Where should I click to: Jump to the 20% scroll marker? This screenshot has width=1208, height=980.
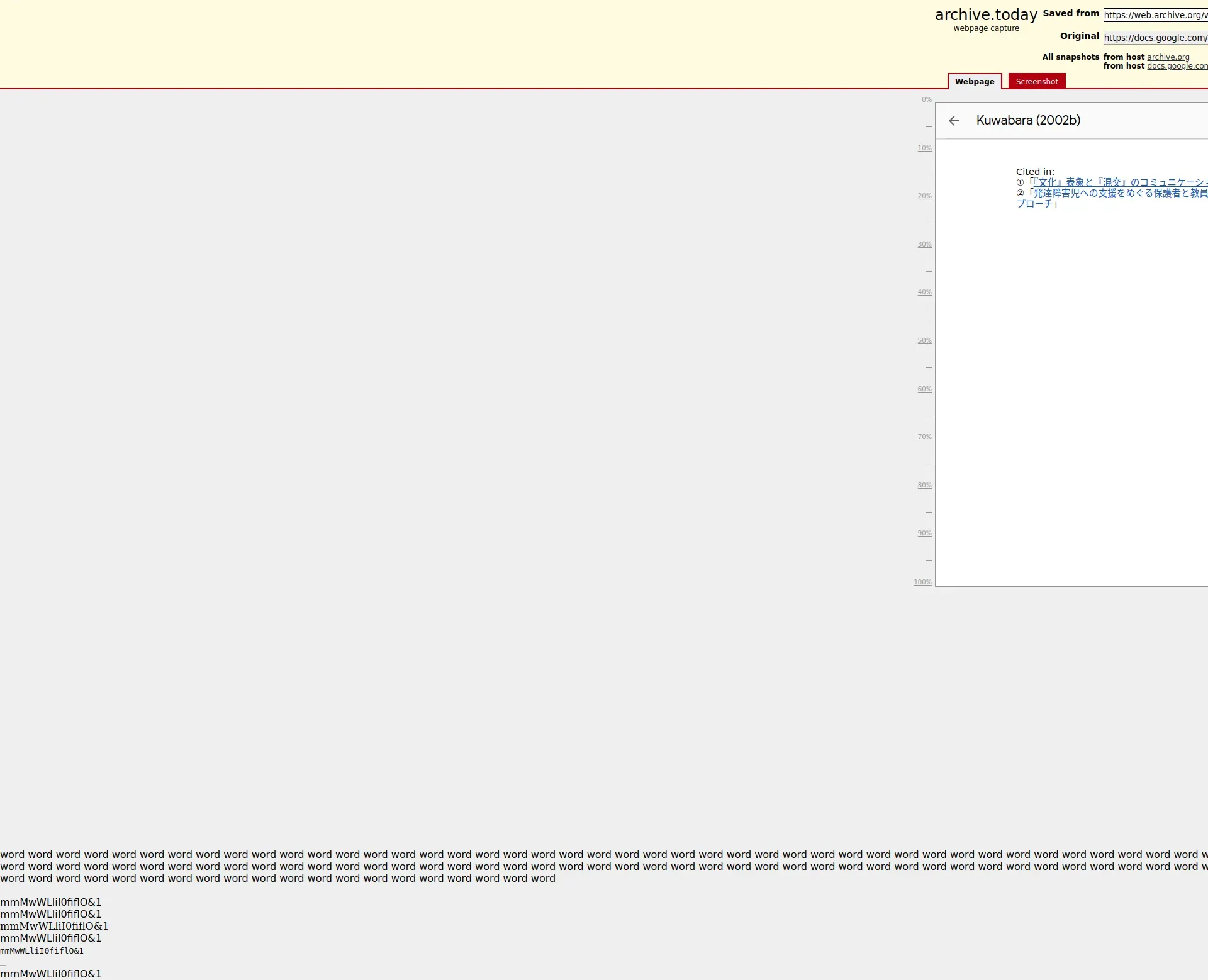(x=924, y=196)
